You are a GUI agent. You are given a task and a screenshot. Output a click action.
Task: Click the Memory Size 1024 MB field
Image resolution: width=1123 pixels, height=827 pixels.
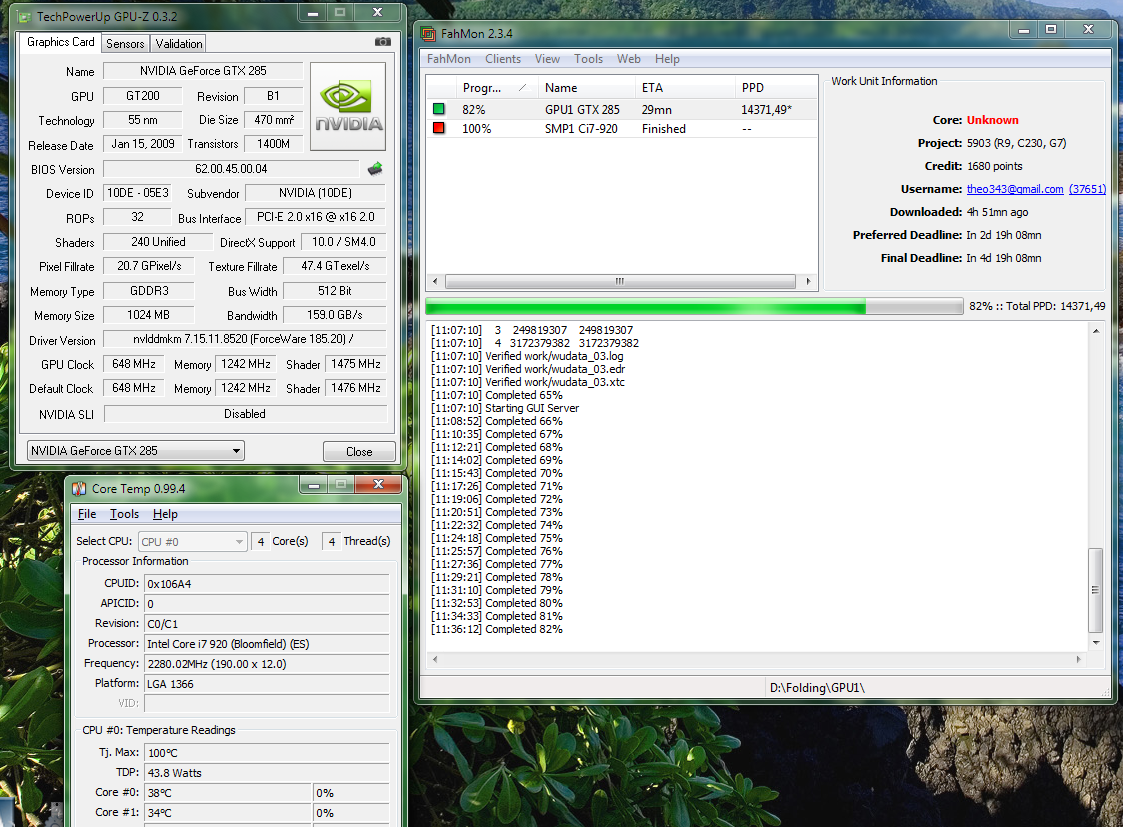click(x=148, y=315)
